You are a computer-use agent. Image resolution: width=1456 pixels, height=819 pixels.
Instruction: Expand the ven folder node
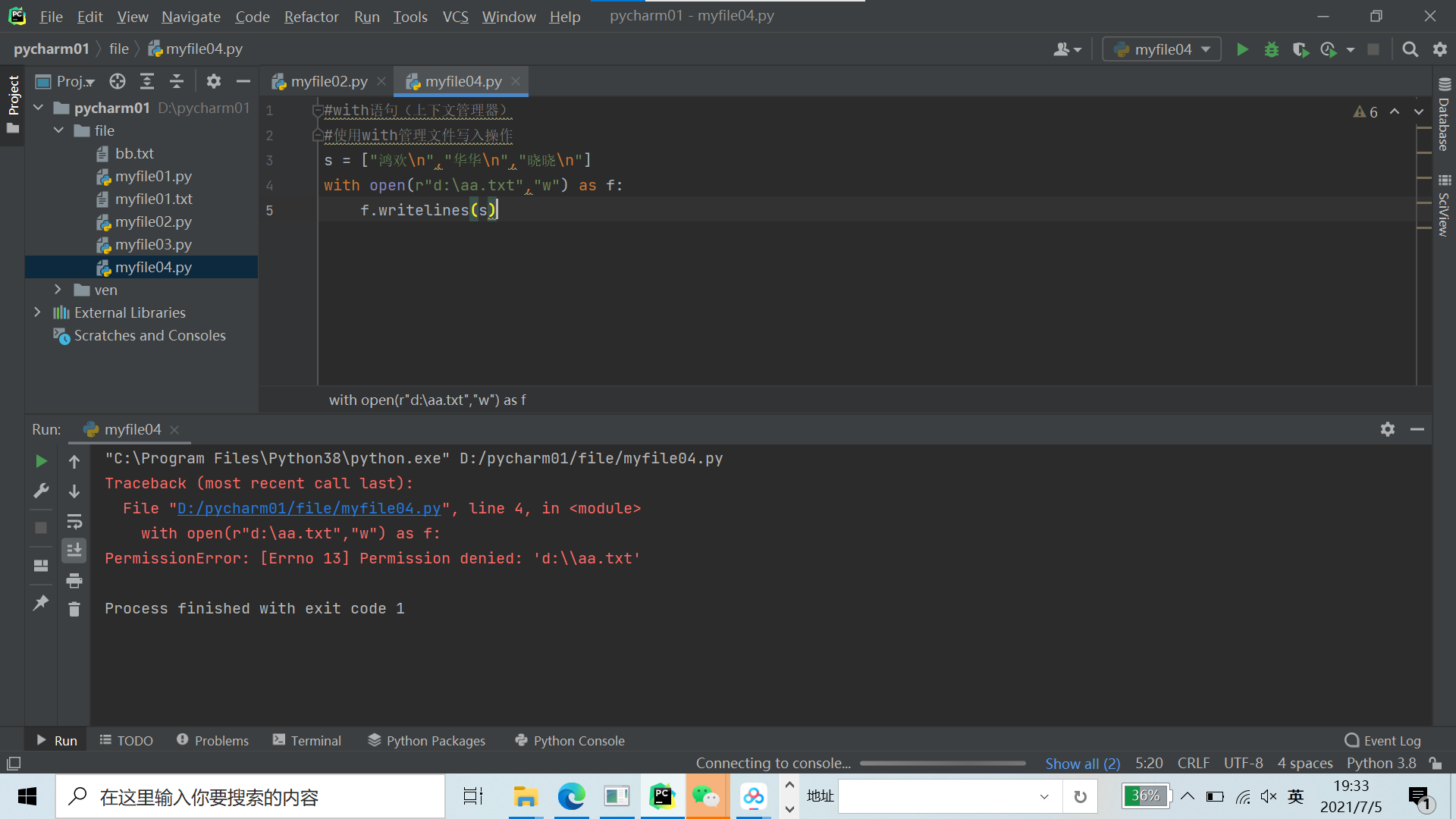coord(58,290)
